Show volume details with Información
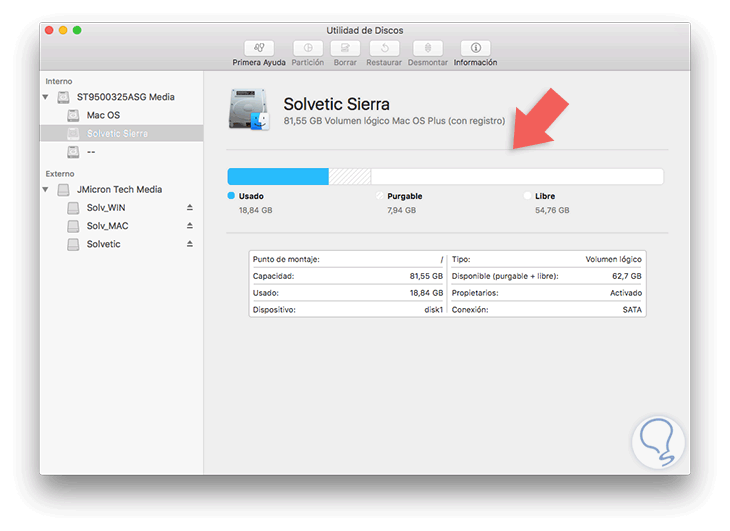Viewport: 730px width, 531px height. tap(475, 48)
